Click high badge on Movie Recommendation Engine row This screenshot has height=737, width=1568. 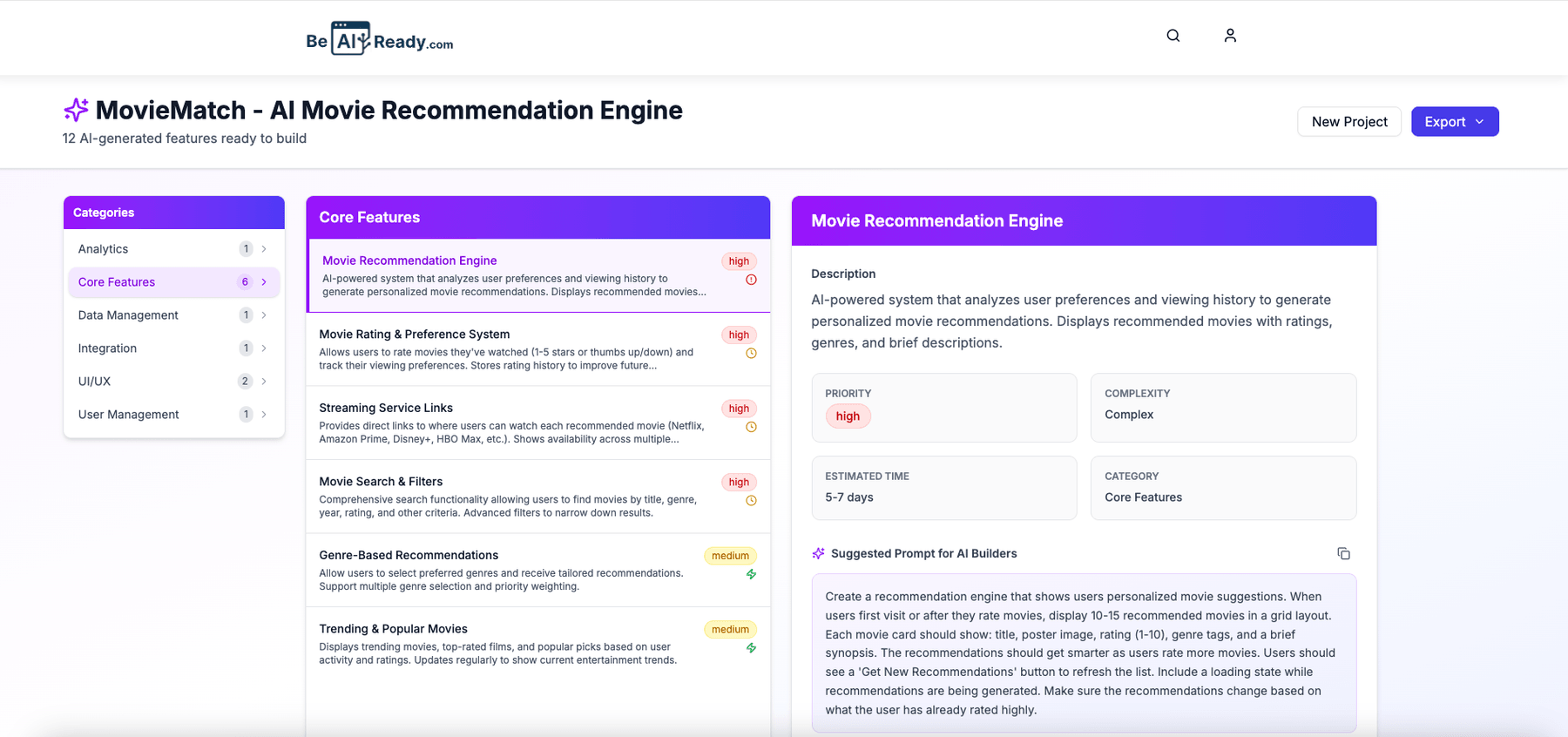coord(739,261)
